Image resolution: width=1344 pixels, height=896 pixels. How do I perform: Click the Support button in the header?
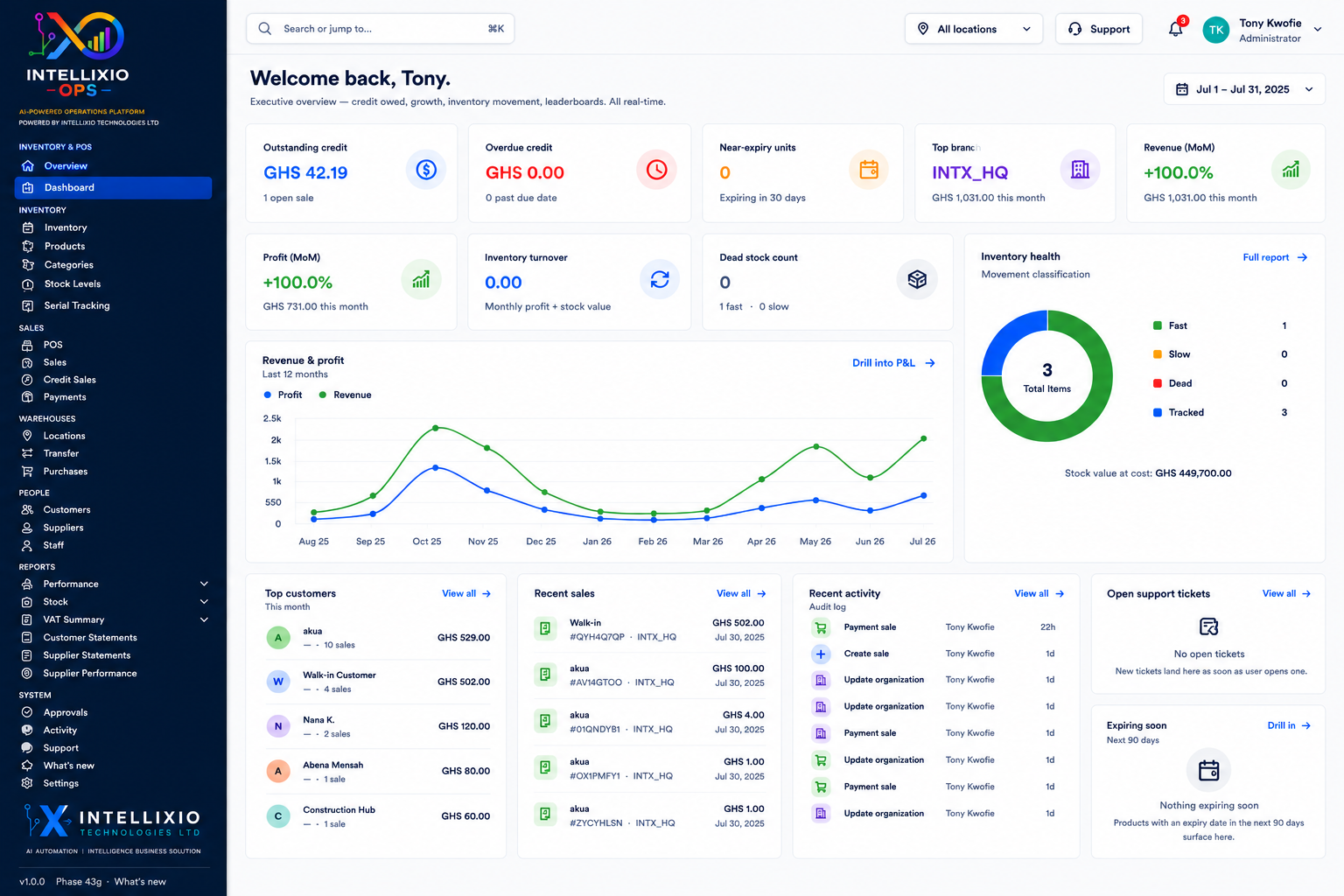tap(1099, 29)
